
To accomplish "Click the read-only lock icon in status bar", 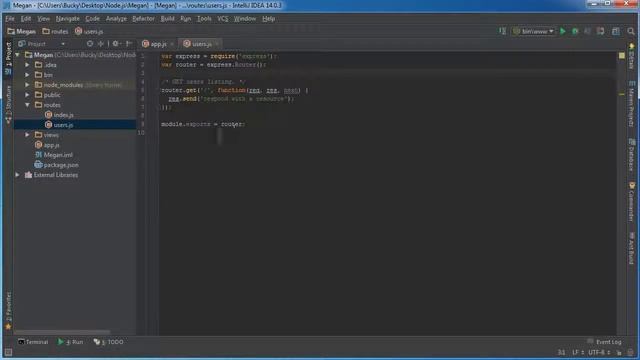I will tap(619, 352).
